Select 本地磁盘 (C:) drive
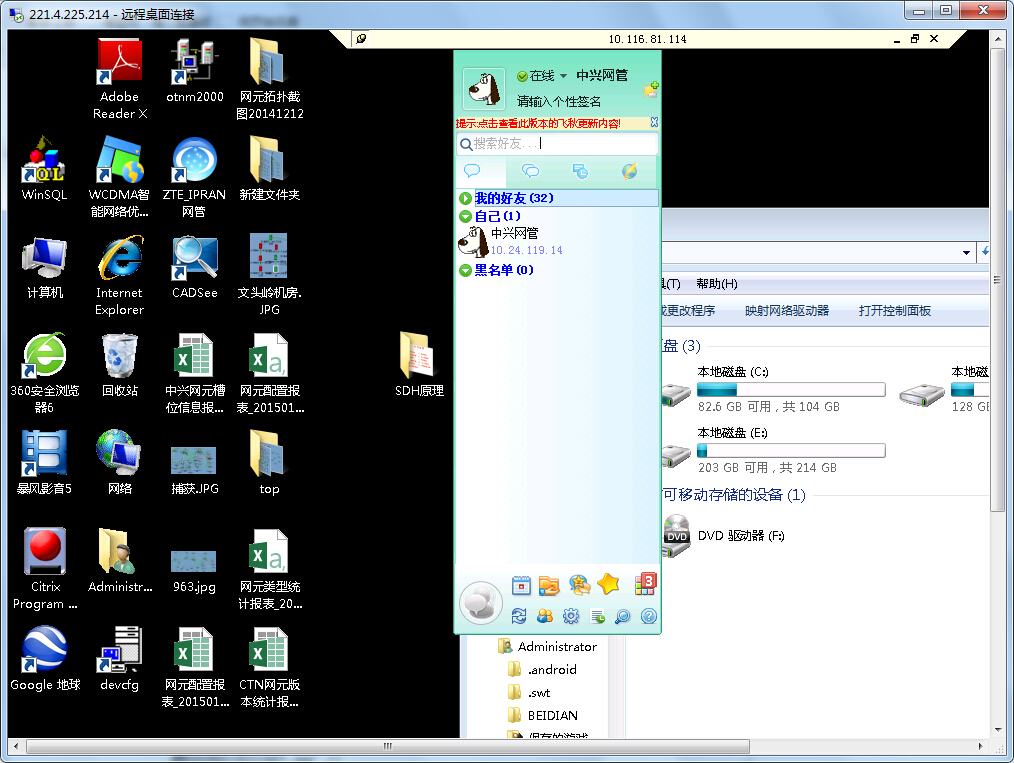1014x763 pixels. 774,389
